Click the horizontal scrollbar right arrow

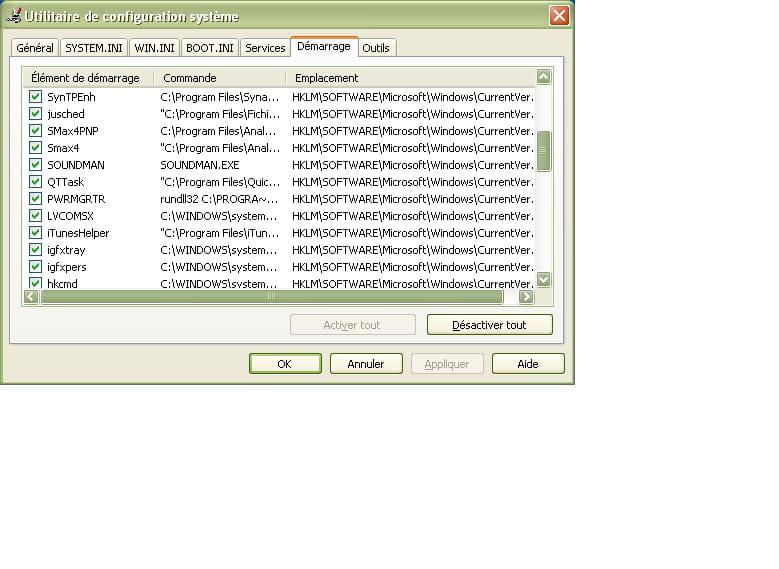pyautogui.click(x=526, y=297)
